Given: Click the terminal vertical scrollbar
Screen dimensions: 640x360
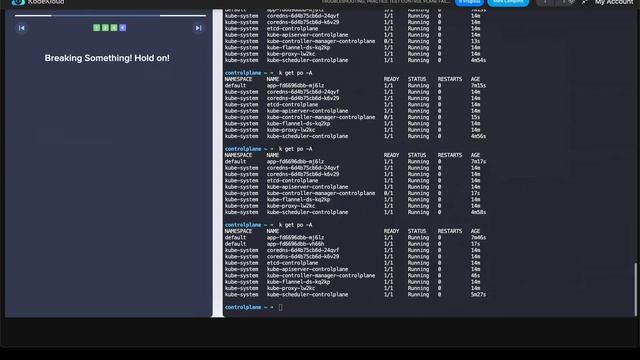Looking at the screenshot, I should point(636,289).
